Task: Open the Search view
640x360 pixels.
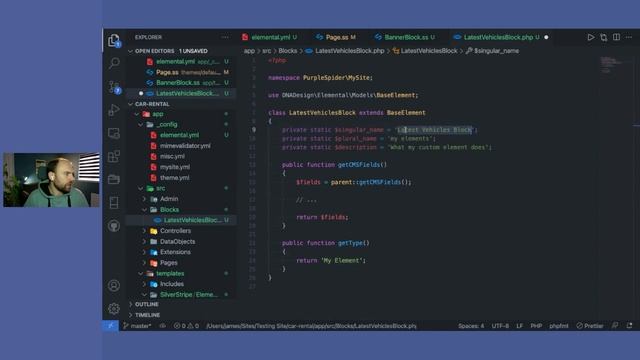Action: pyautogui.click(x=114, y=63)
